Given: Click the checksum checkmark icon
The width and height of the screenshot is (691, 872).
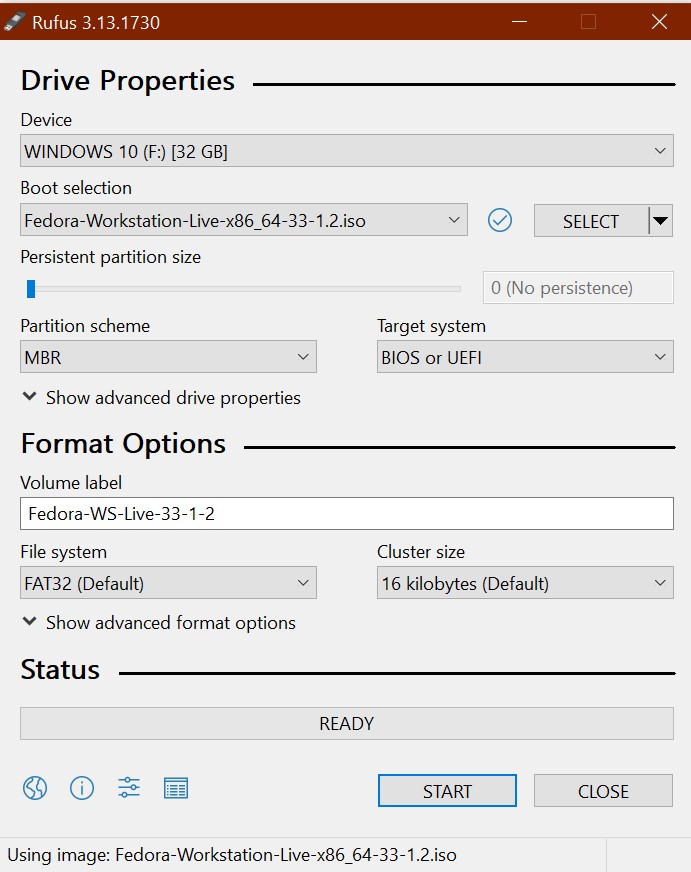Looking at the screenshot, I should tap(500, 220).
